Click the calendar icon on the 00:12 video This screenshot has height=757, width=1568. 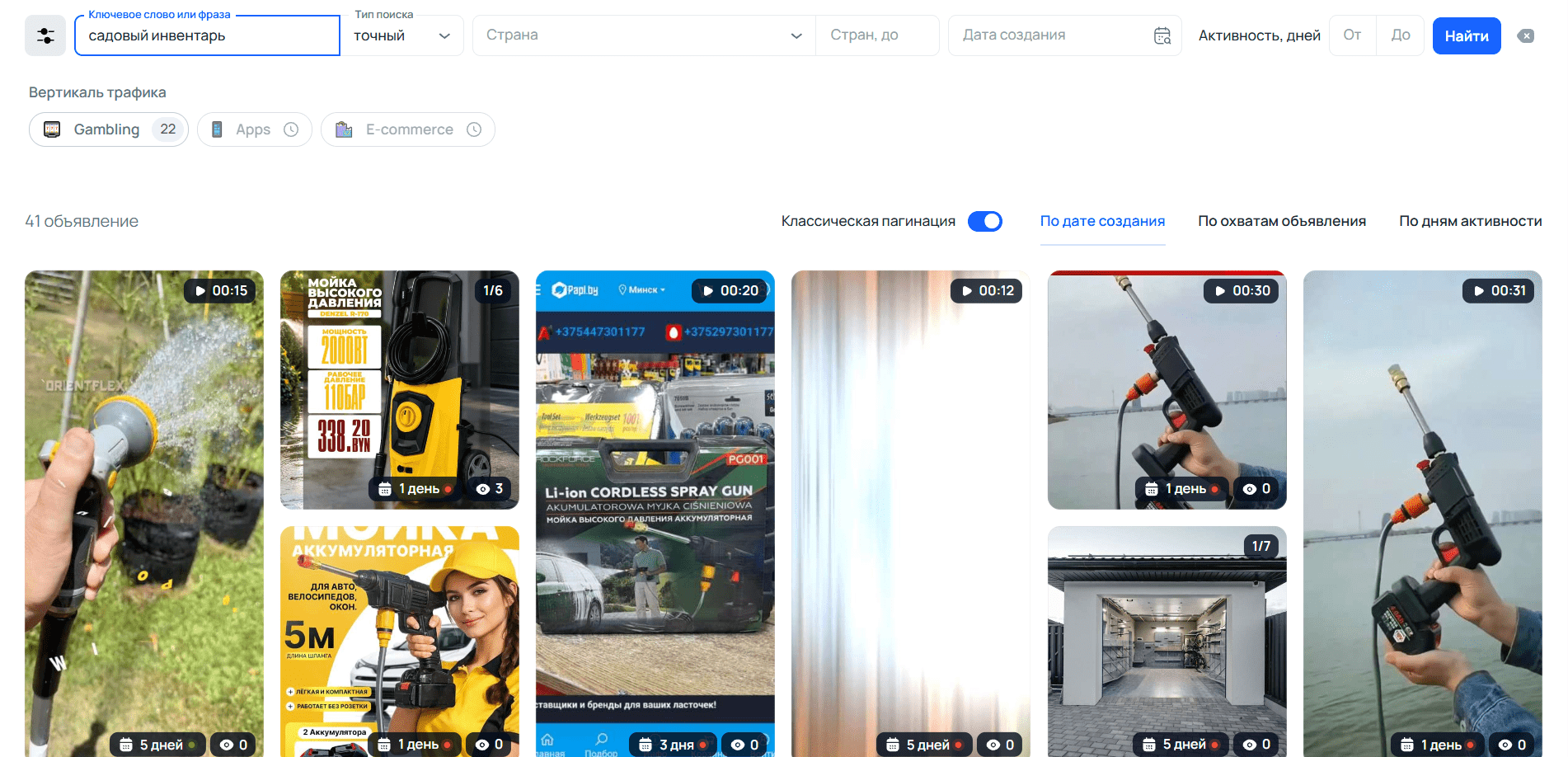click(893, 745)
